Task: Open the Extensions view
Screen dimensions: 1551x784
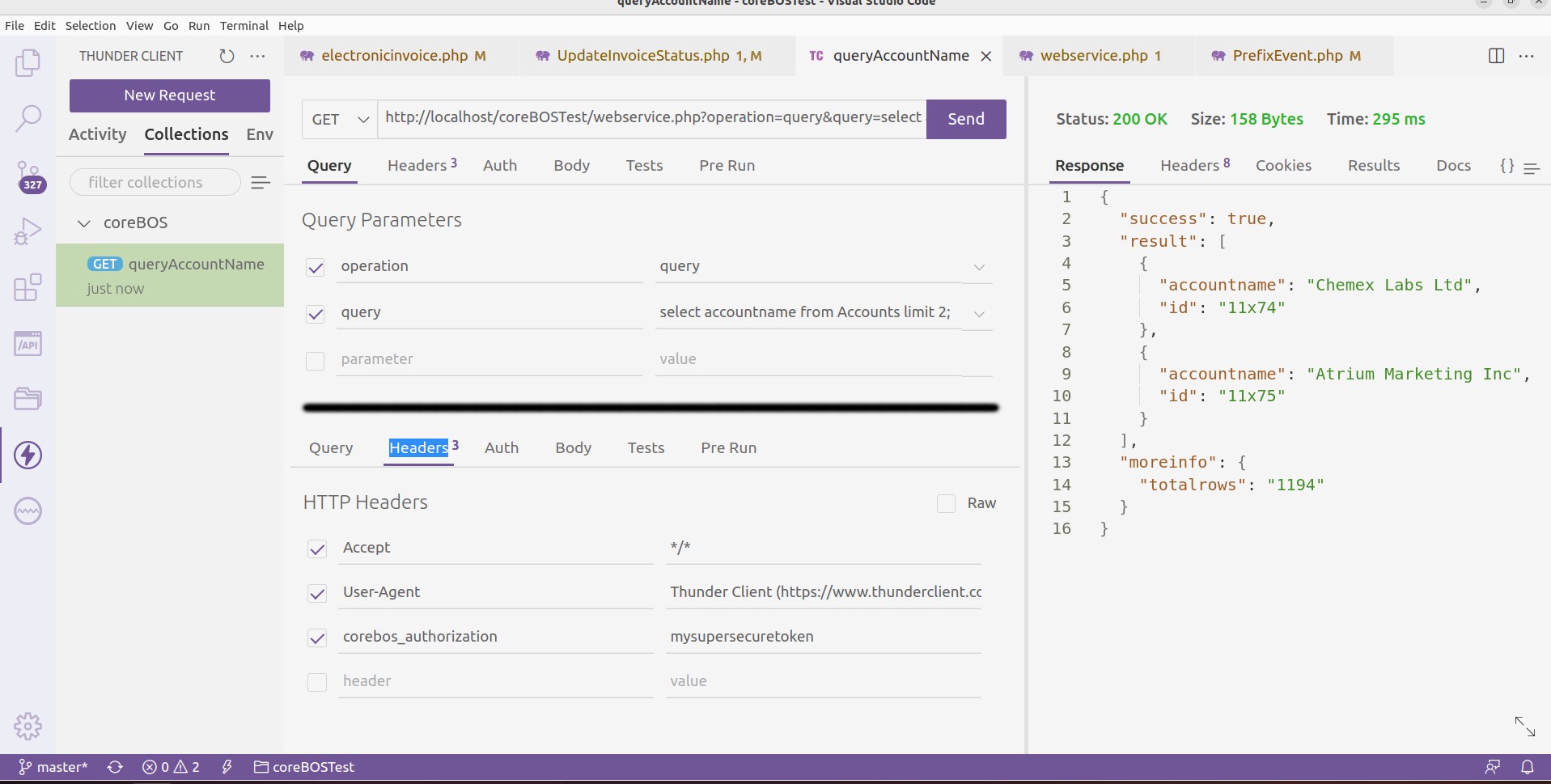Action: pyautogui.click(x=28, y=286)
